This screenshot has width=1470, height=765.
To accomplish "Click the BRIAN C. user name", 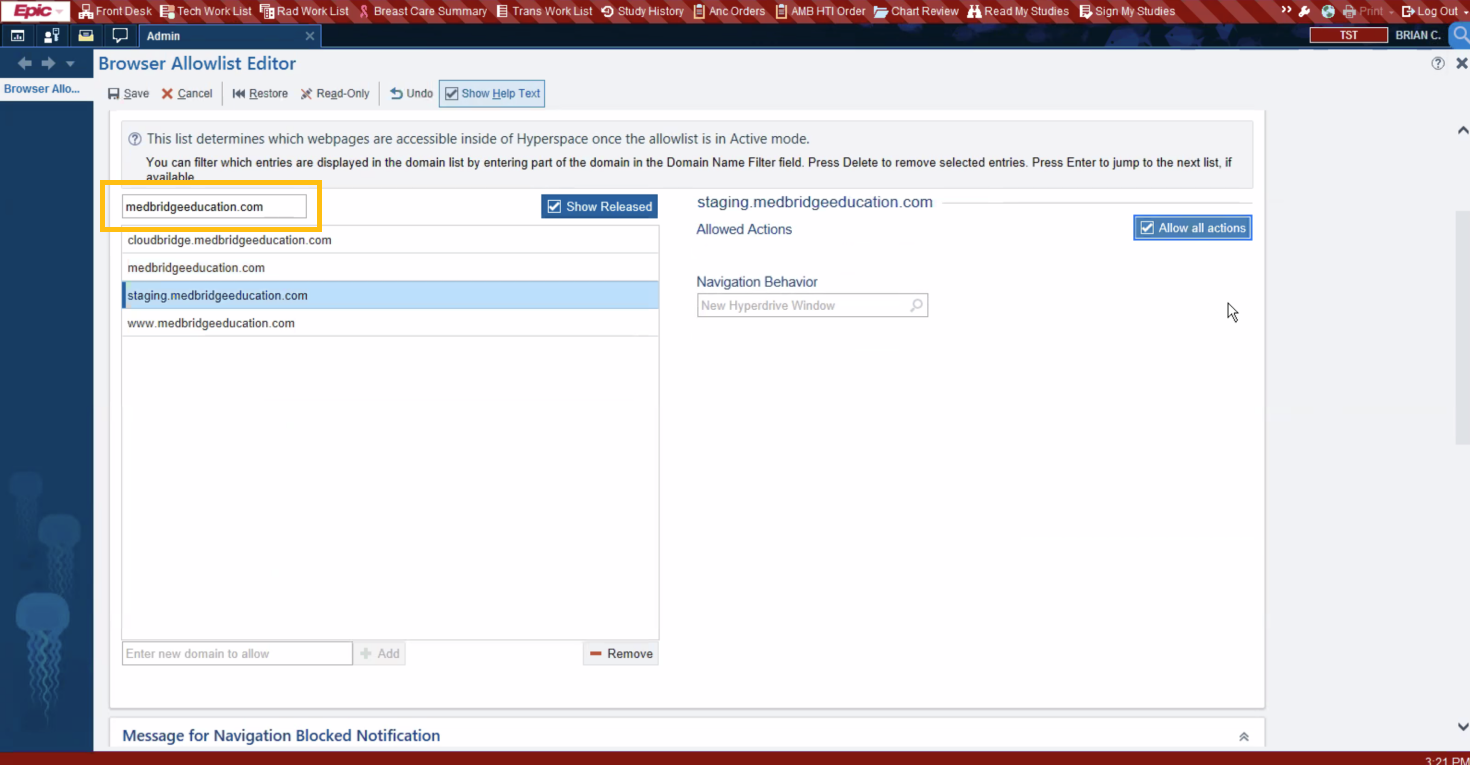I will (x=1418, y=35).
